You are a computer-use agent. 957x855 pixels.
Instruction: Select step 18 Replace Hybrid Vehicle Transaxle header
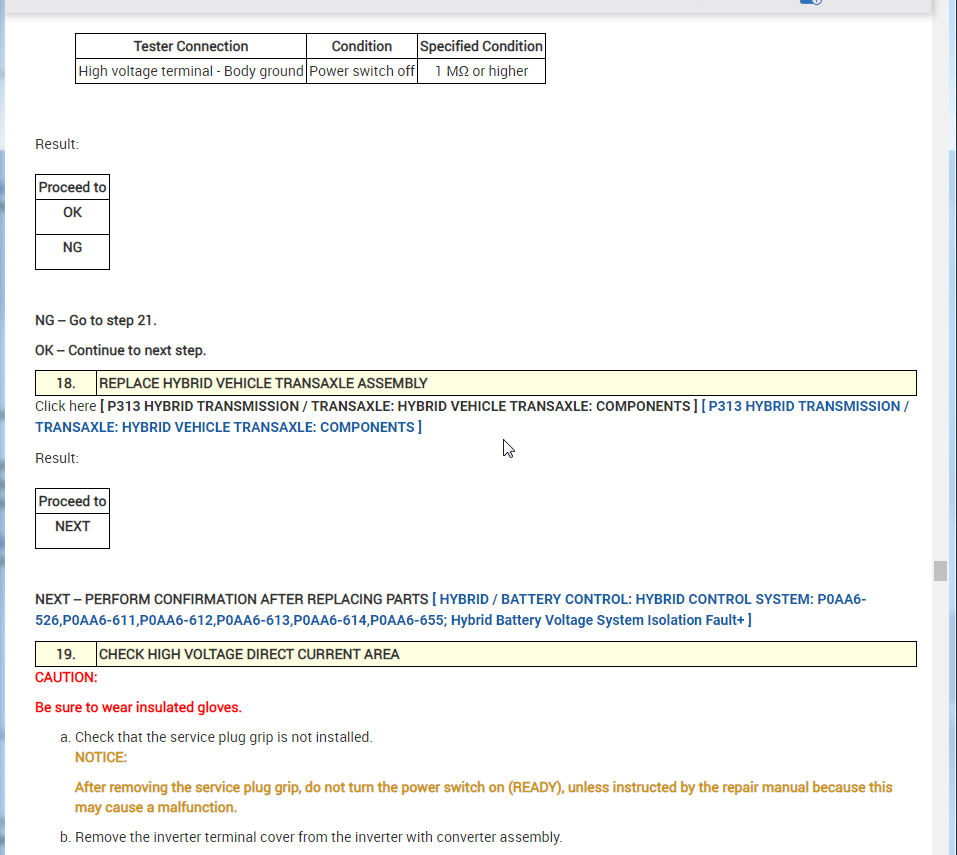[x=475, y=383]
